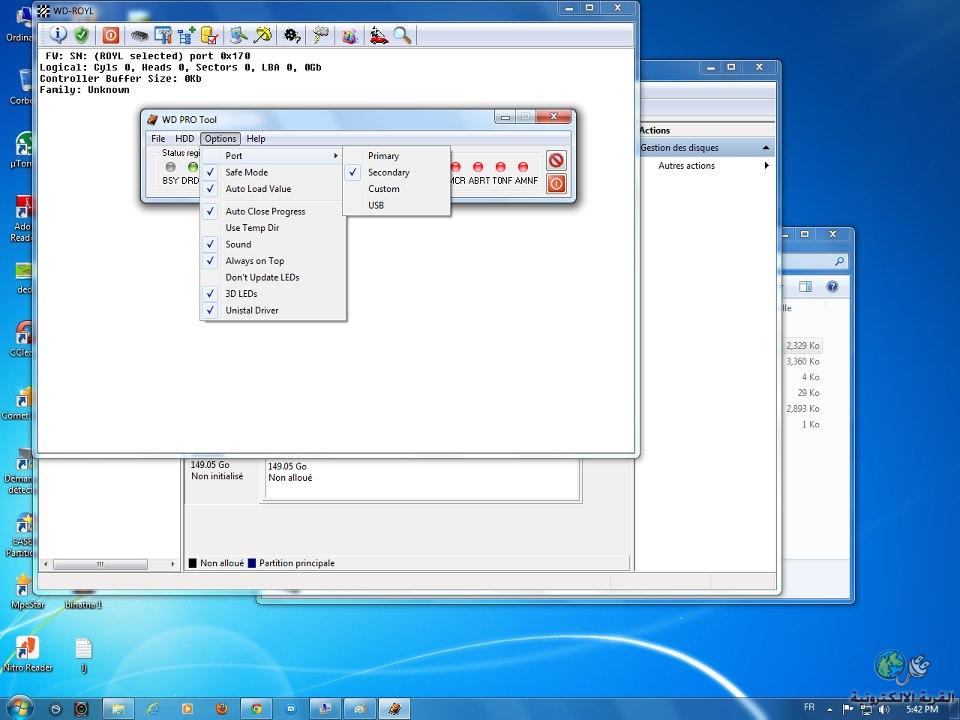Click the scrollbar left arrow in Disk Management

(x=46, y=564)
